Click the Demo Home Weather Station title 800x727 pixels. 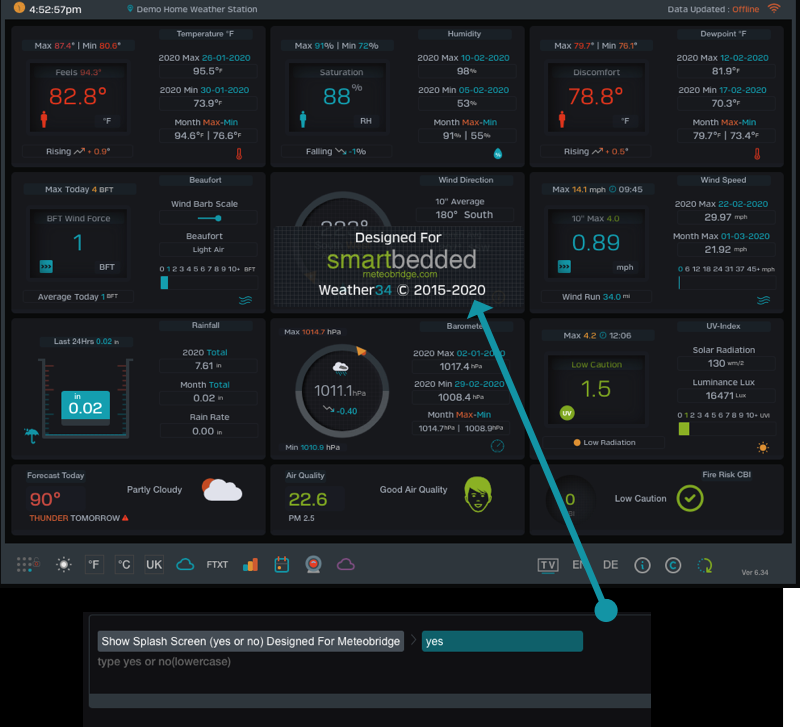[x=197, y=9]
